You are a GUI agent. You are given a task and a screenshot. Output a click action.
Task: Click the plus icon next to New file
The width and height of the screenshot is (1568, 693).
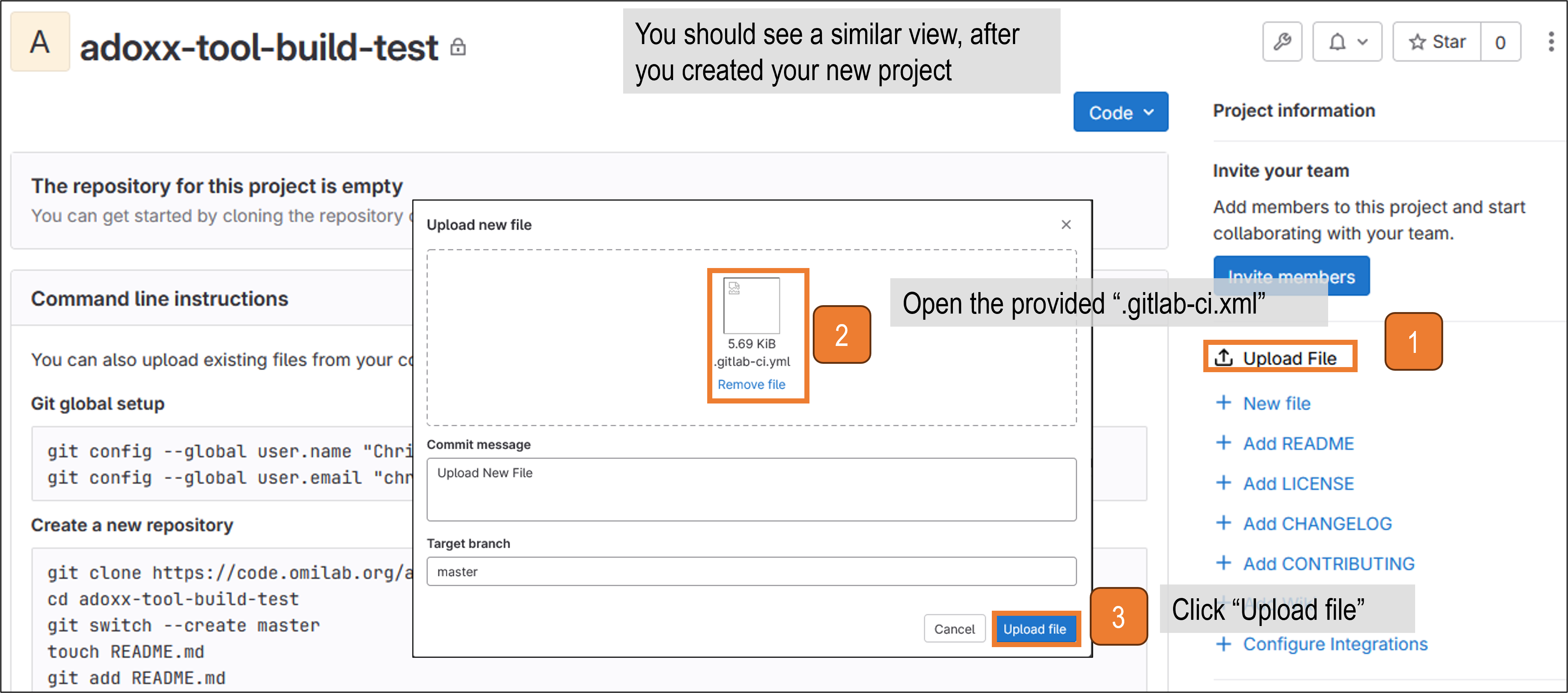1223,402
